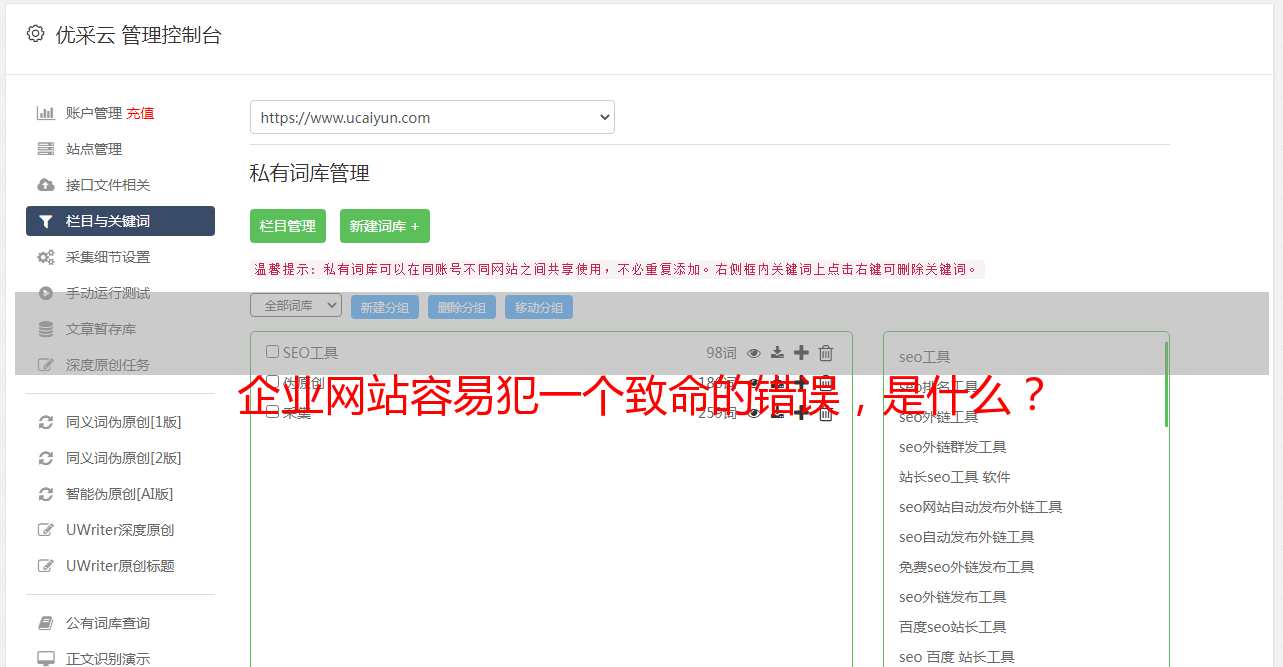1283x667 pixels.
Task: Click the 新建分组 button
Action: [385, 307]
